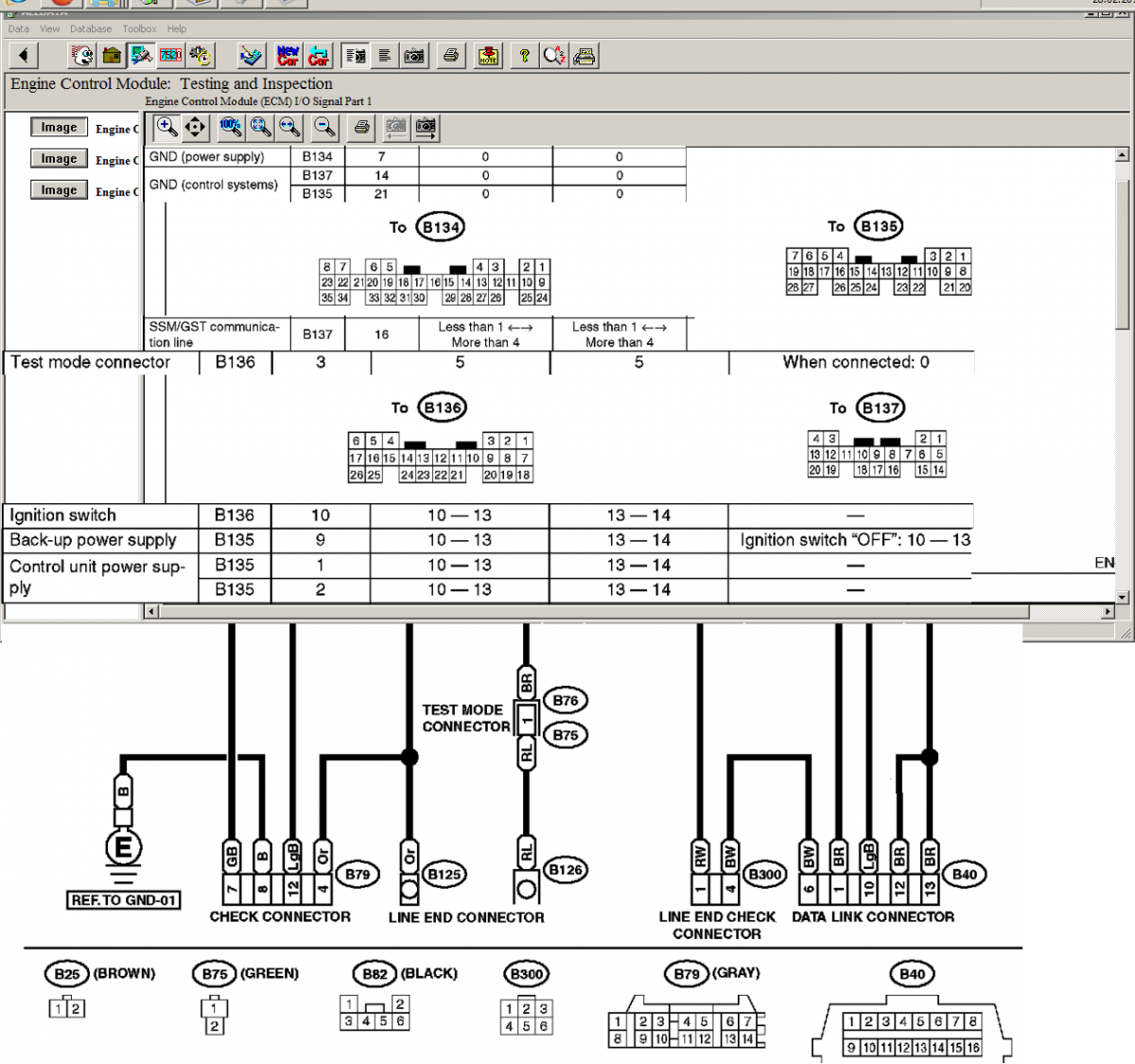Click the vertical scrollbar down arrow
Image resolution: width=1135 pixels, height=1064 pixels.
point(1122,597)
